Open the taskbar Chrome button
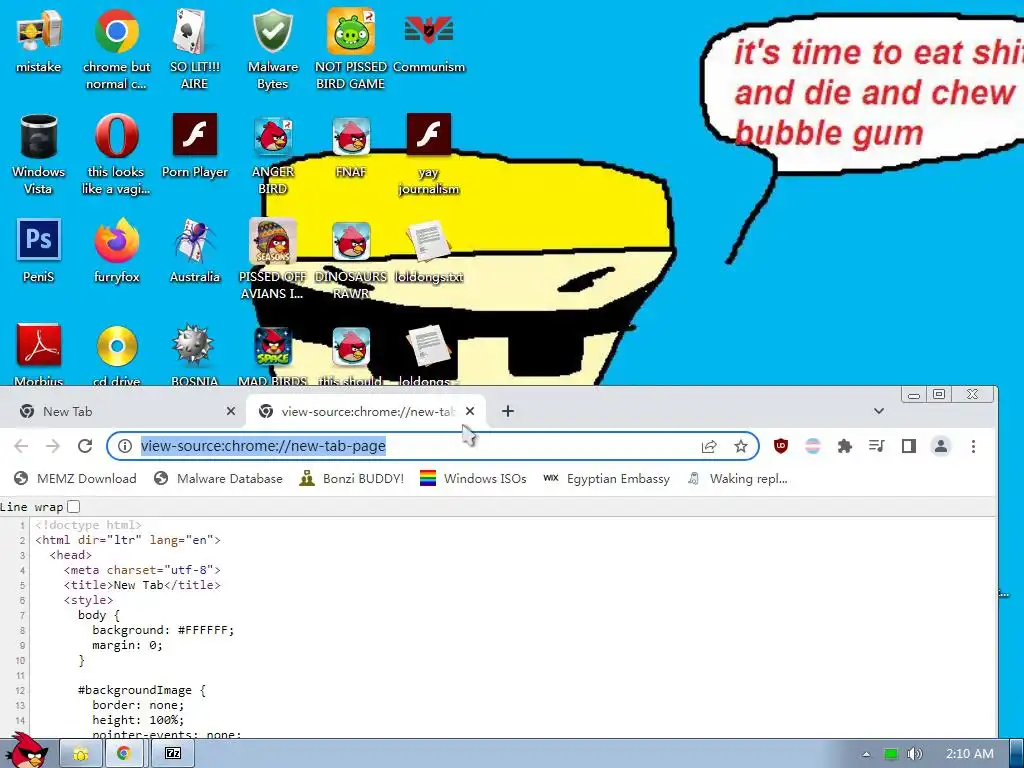 click(x=123, y=754)
